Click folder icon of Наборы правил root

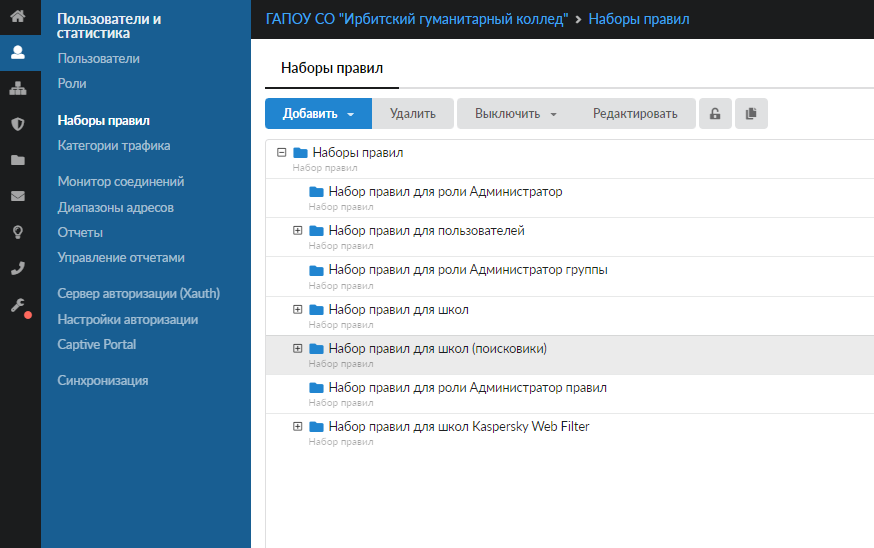point(300,153)
